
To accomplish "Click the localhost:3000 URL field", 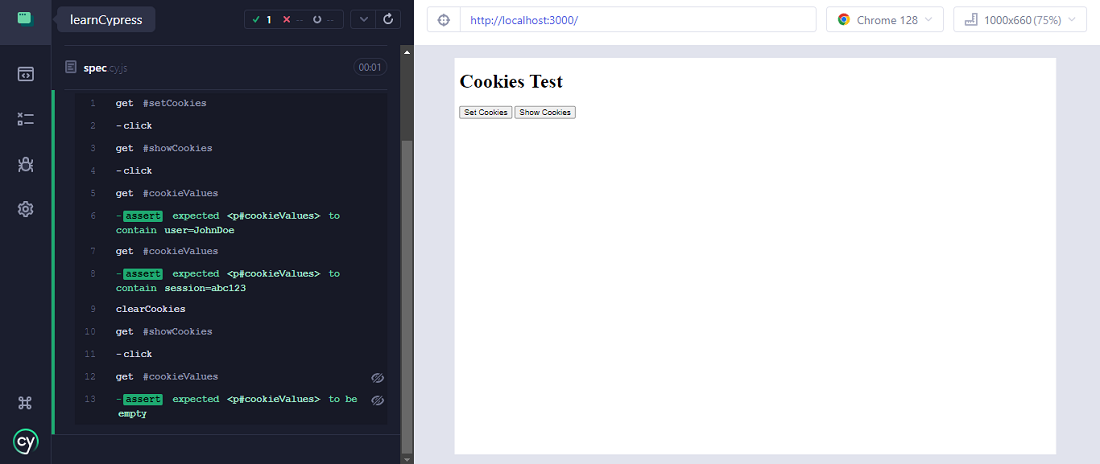I will (x=638, y=20).
